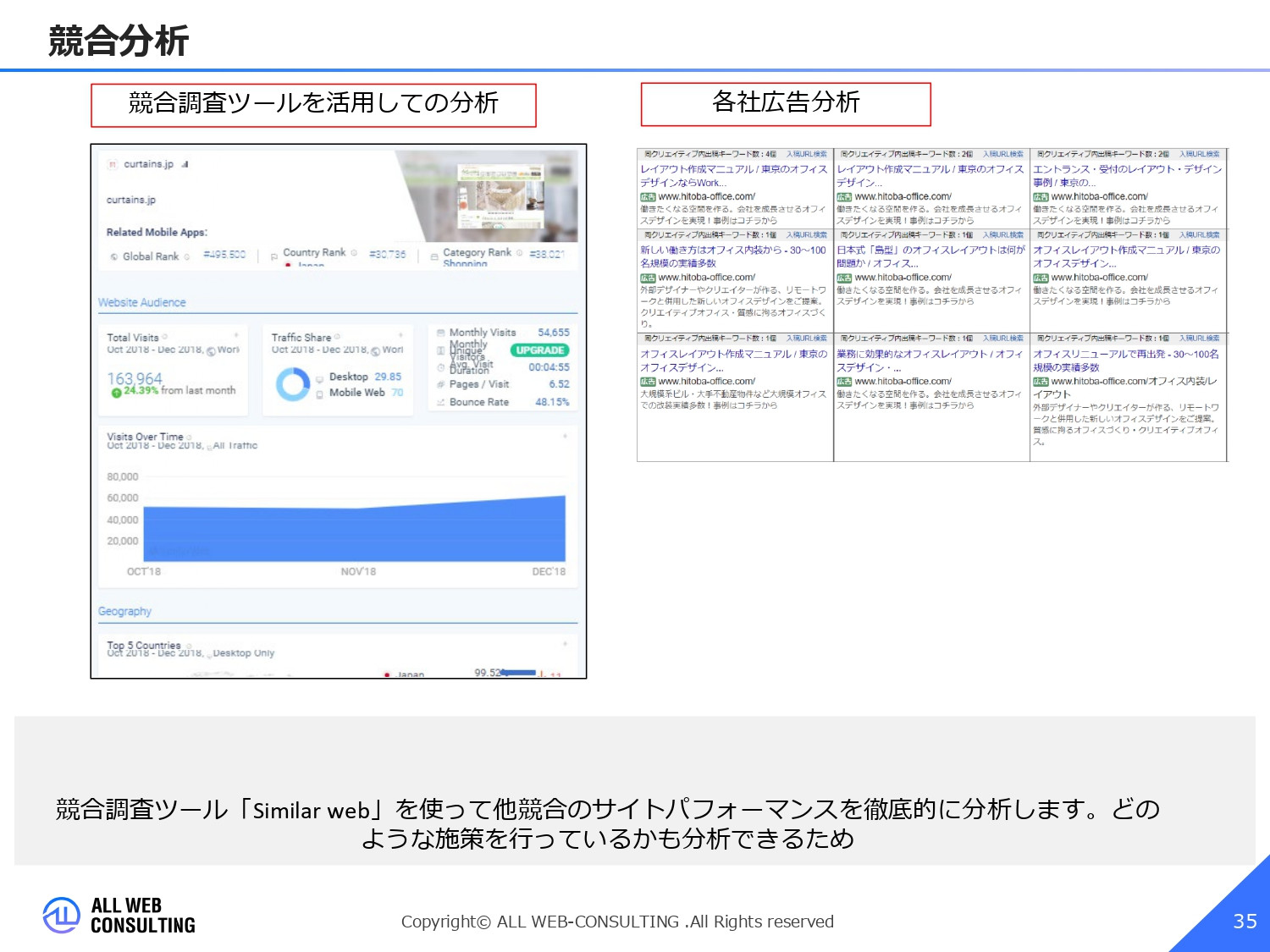The width and height of the screenshot is (1270, 952).
Task: Select the Desktop device icon in Traffic Share
Action: [x=320, y=379]
